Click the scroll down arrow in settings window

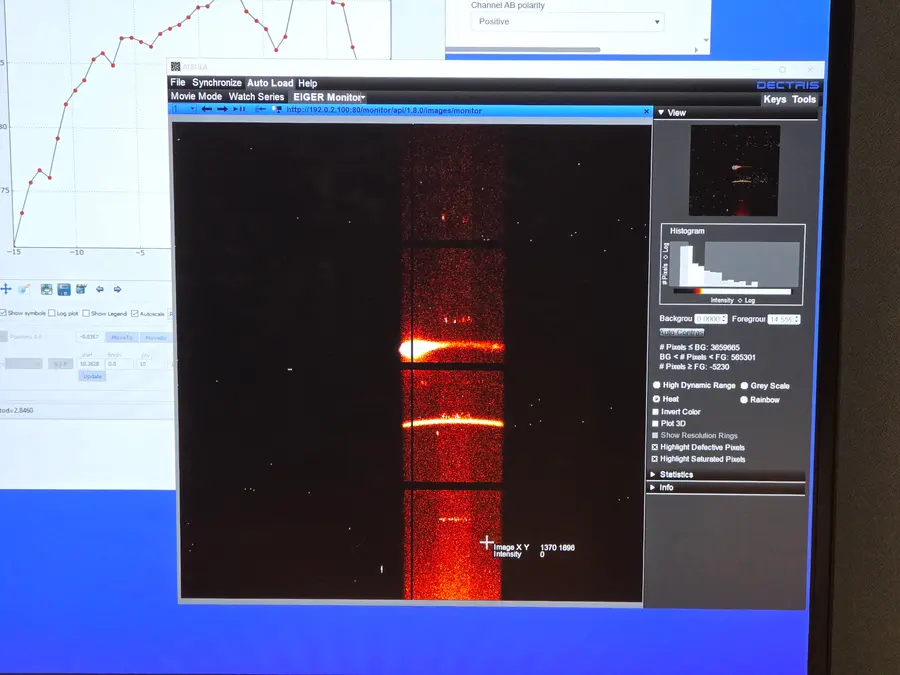706,40
